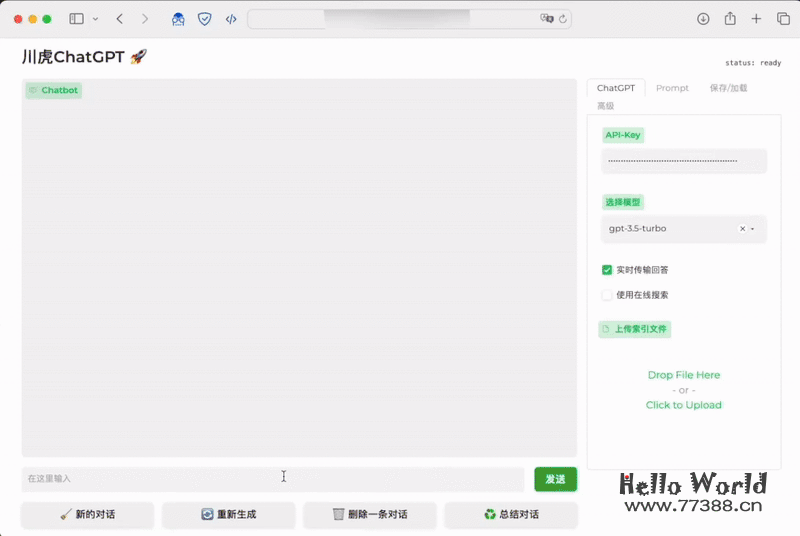Reload the page with refresh icon
This screenshot has height=536, width=800.
563,19
